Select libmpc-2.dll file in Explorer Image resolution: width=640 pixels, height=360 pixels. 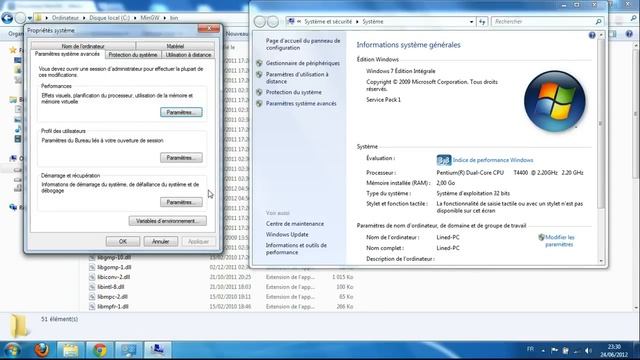(112, 297)
